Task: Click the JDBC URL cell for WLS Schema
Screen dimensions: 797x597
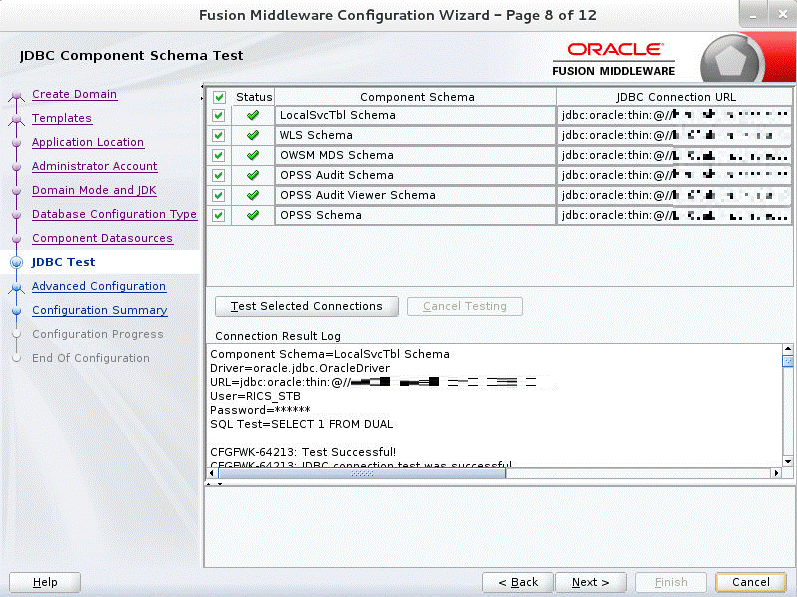Action: tap(675, 135)
